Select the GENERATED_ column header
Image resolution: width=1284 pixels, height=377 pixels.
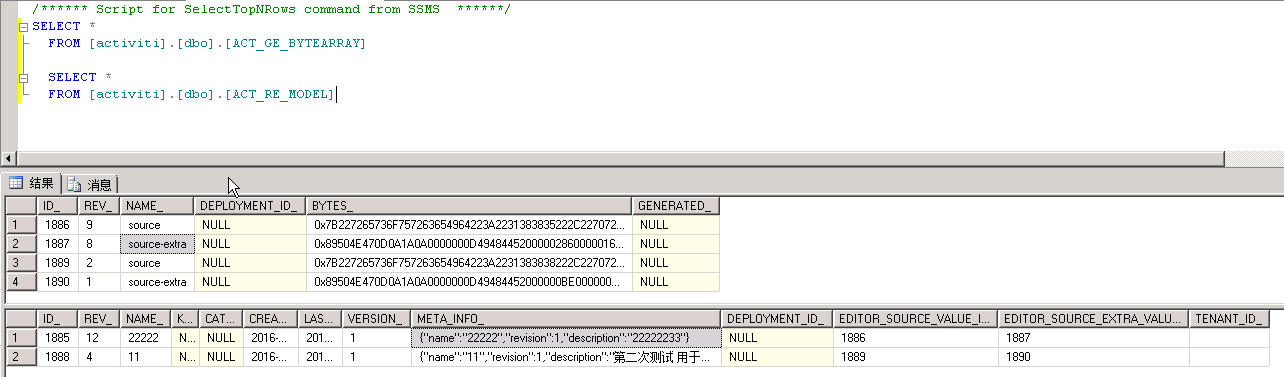(x=676, y=205)
